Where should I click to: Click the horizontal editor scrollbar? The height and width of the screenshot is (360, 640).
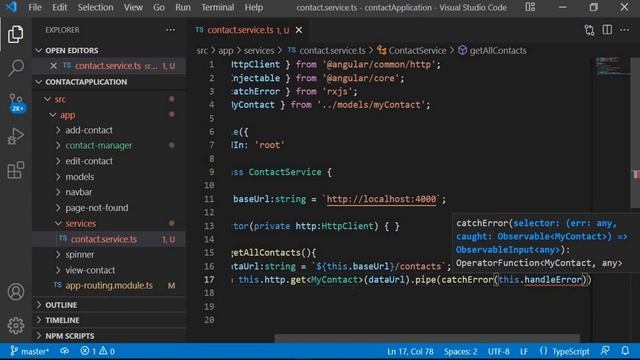(427, 338)
